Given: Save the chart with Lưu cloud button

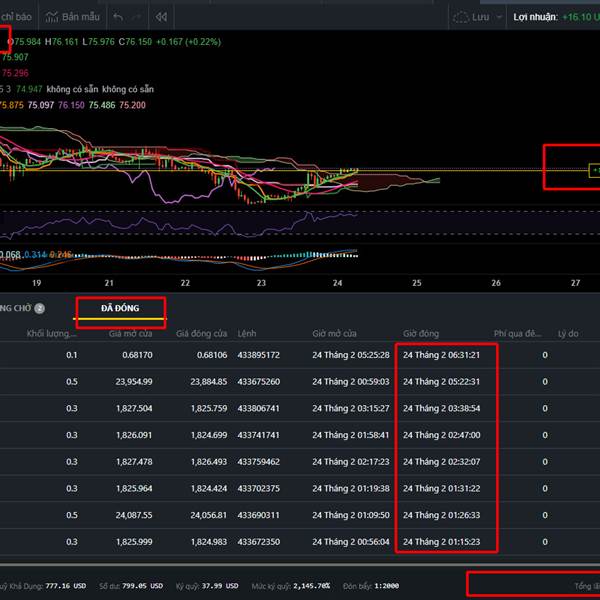Looking at the screenshot, I should click(x=471, y=17).
